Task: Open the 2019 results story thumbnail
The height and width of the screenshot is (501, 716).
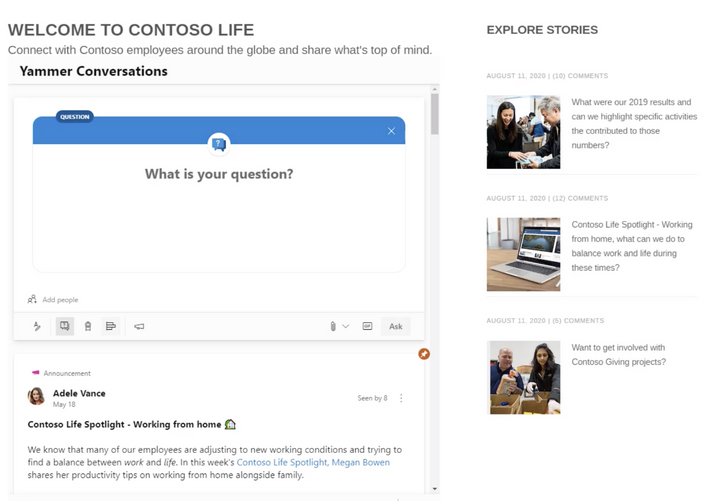Action: (523, 132)
